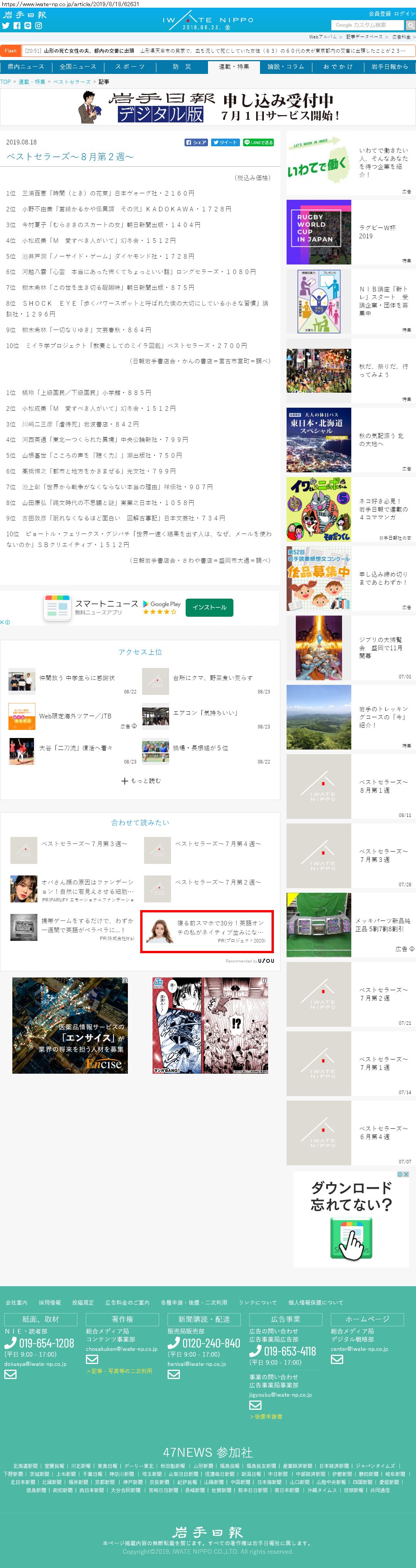Open the デジタル版 subscription banner
The width and height of the screenshot is (416, 1568).
pyautogui.click(x=208, y=107)
